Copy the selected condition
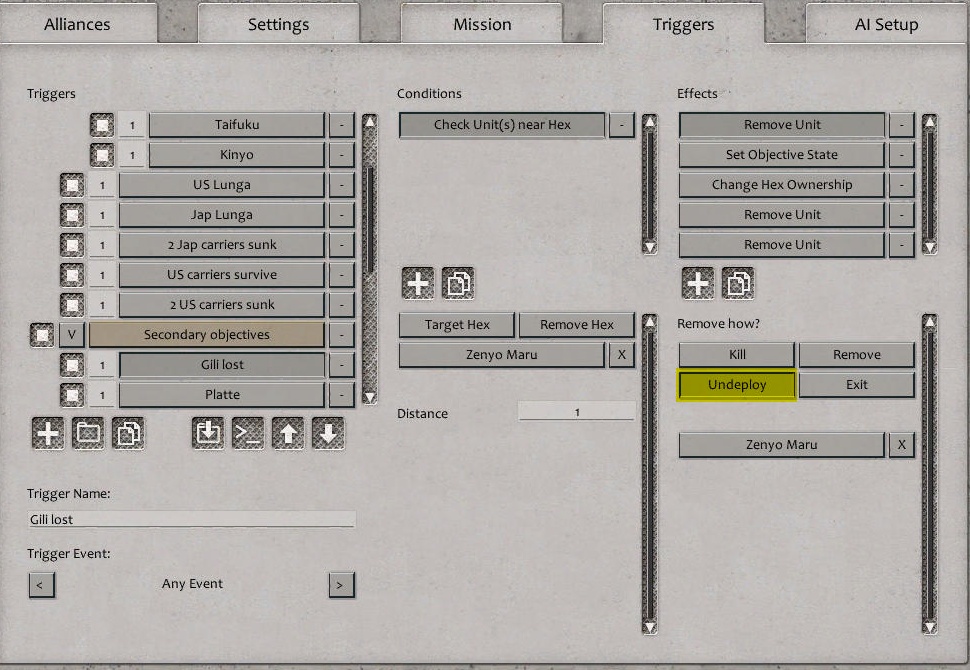This screenshot has width=970, height=670. [x=458, y=283]
